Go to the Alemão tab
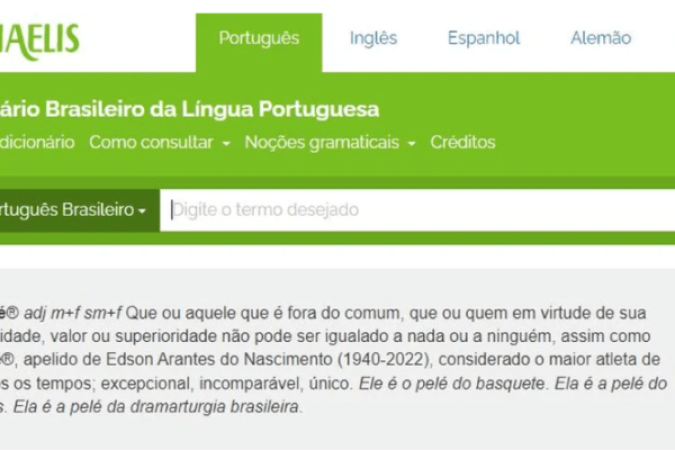 click(x=600, y=39)
